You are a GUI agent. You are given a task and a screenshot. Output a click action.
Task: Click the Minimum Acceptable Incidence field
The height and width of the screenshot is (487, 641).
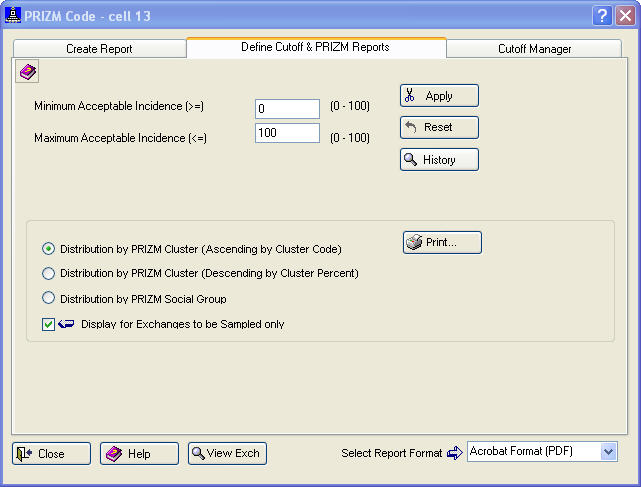pyautogui.click(x=287, y=109)
